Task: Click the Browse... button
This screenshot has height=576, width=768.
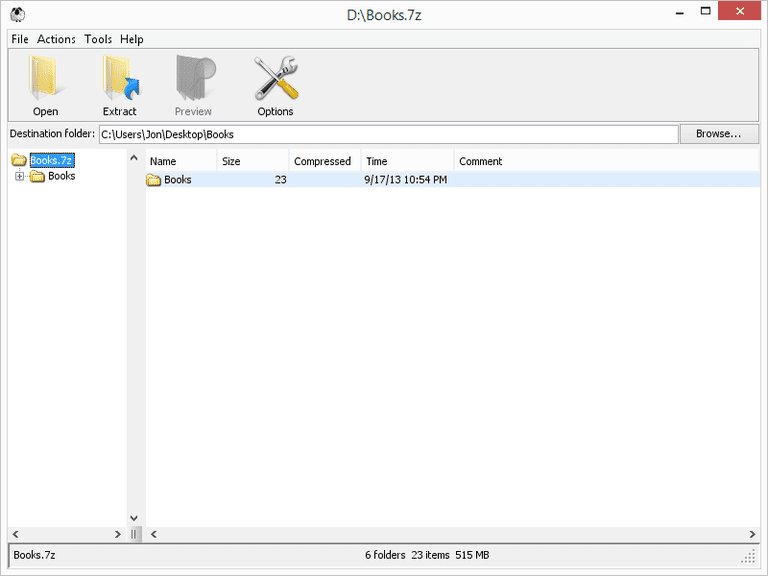Action: (719, 134)
